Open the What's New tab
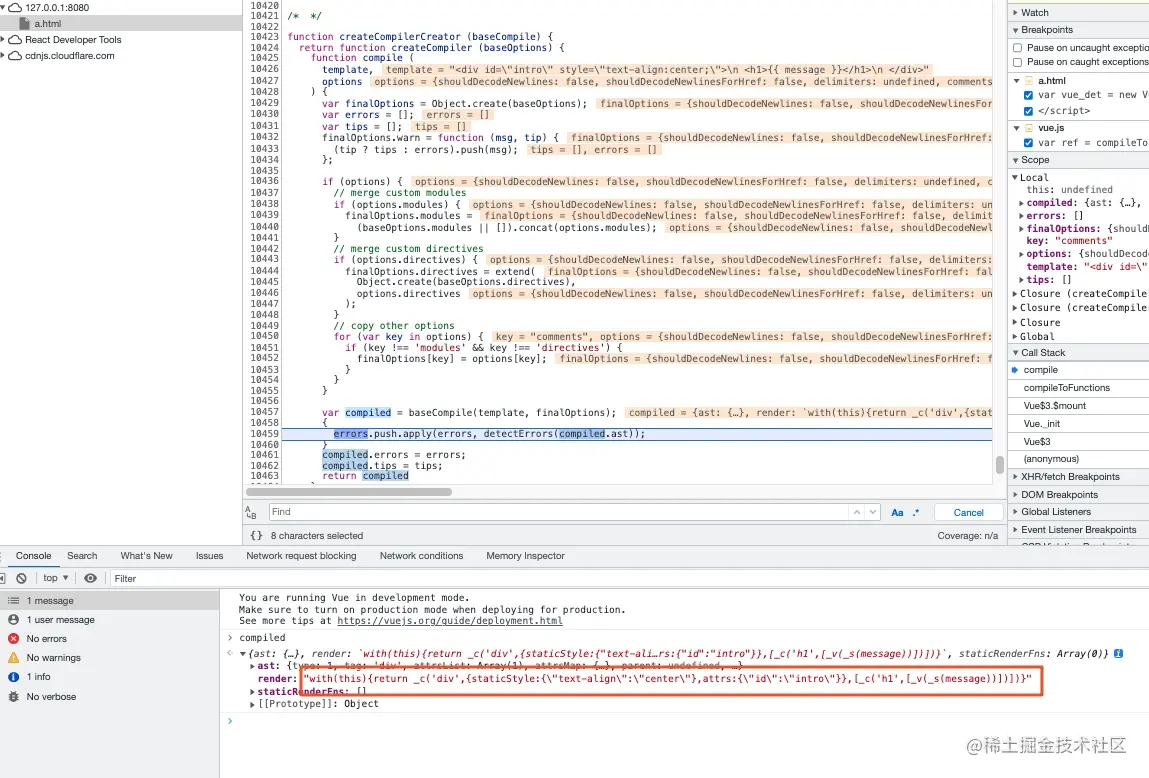The width and height of the screenshot is (1149, 778). click(147, 556)
